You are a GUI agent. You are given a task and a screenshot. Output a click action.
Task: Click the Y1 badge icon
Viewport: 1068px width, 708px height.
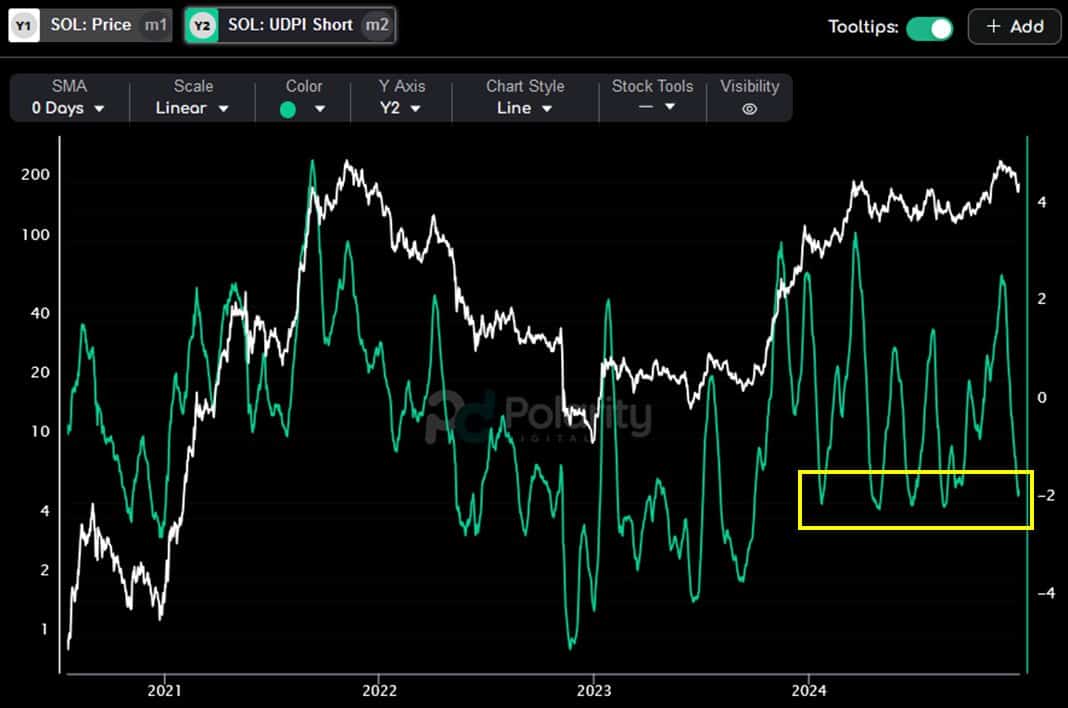tap(24, 26)
